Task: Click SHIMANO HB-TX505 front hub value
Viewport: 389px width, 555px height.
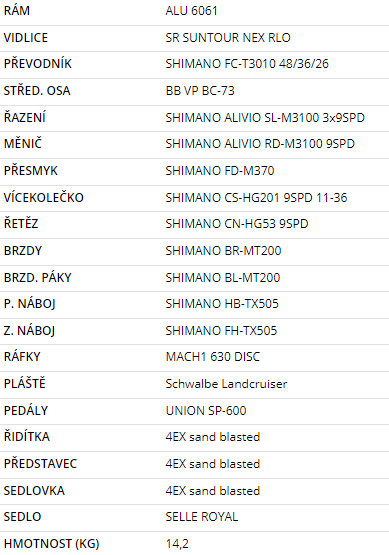Action: [222, 304]
